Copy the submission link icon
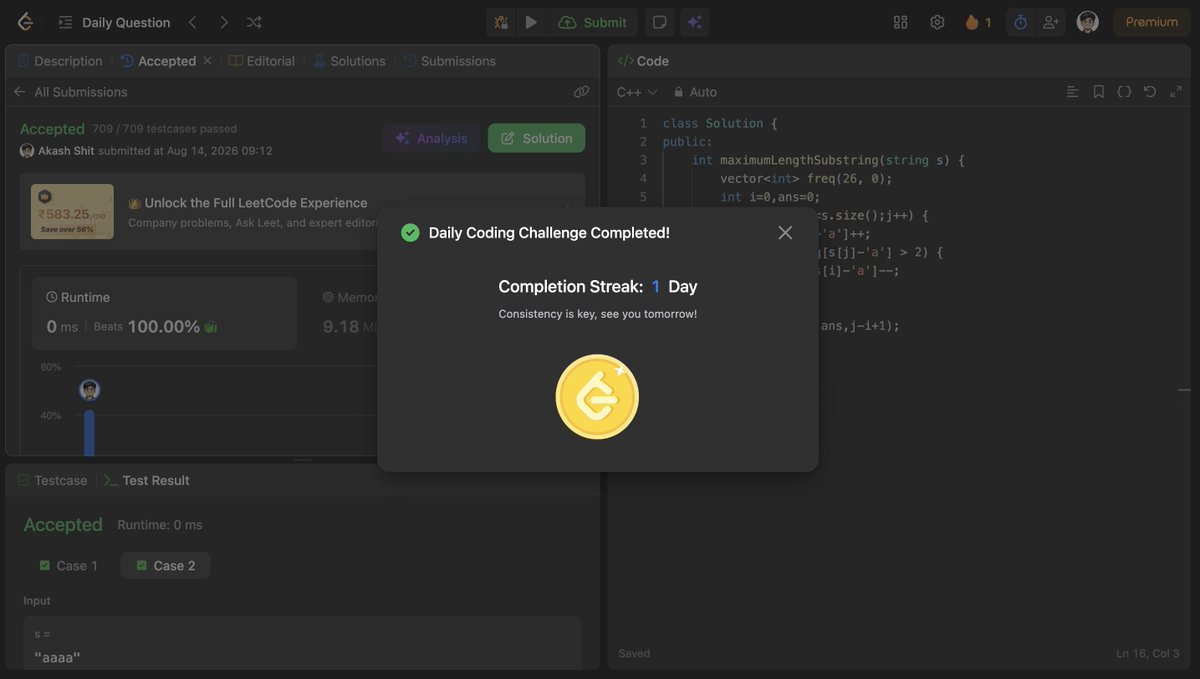1200x679 pixels. [581, 92]
